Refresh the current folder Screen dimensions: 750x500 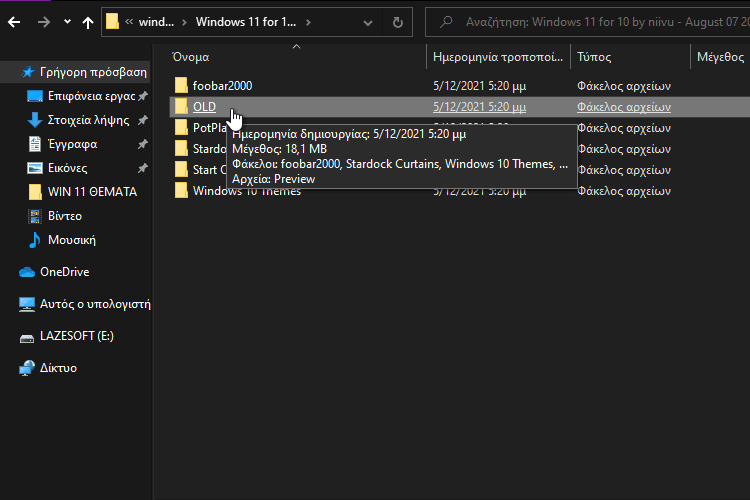point(397,22)
